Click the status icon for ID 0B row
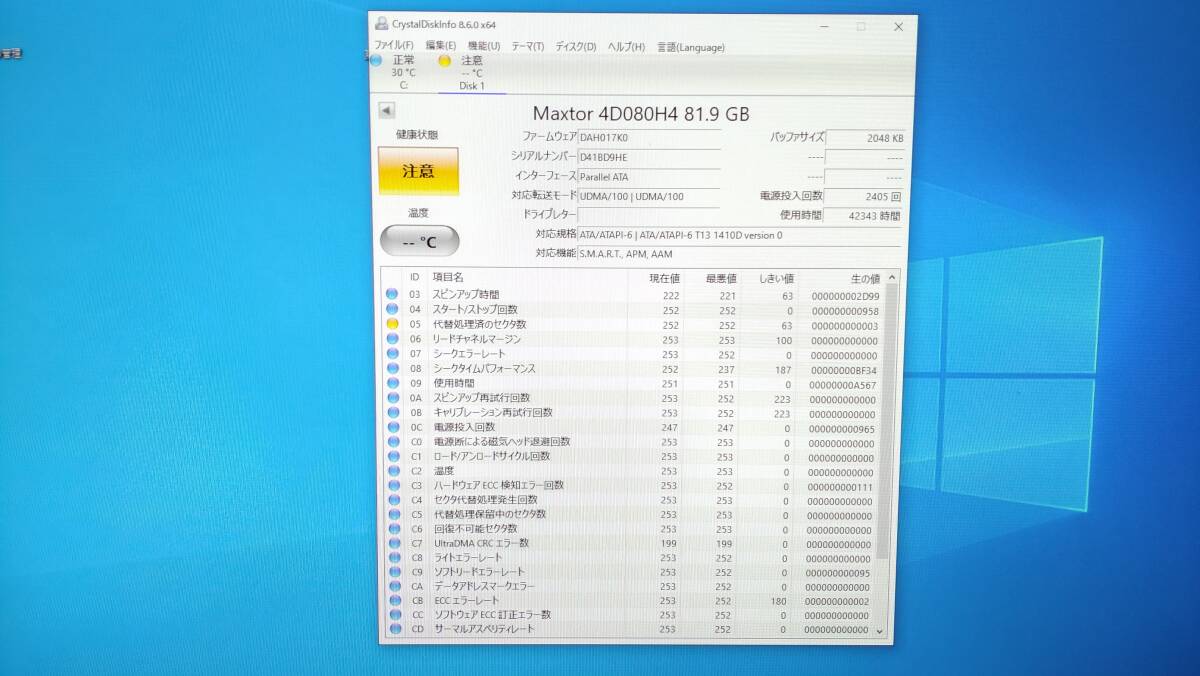The image size is (1200, 676). tap(392, 412)
